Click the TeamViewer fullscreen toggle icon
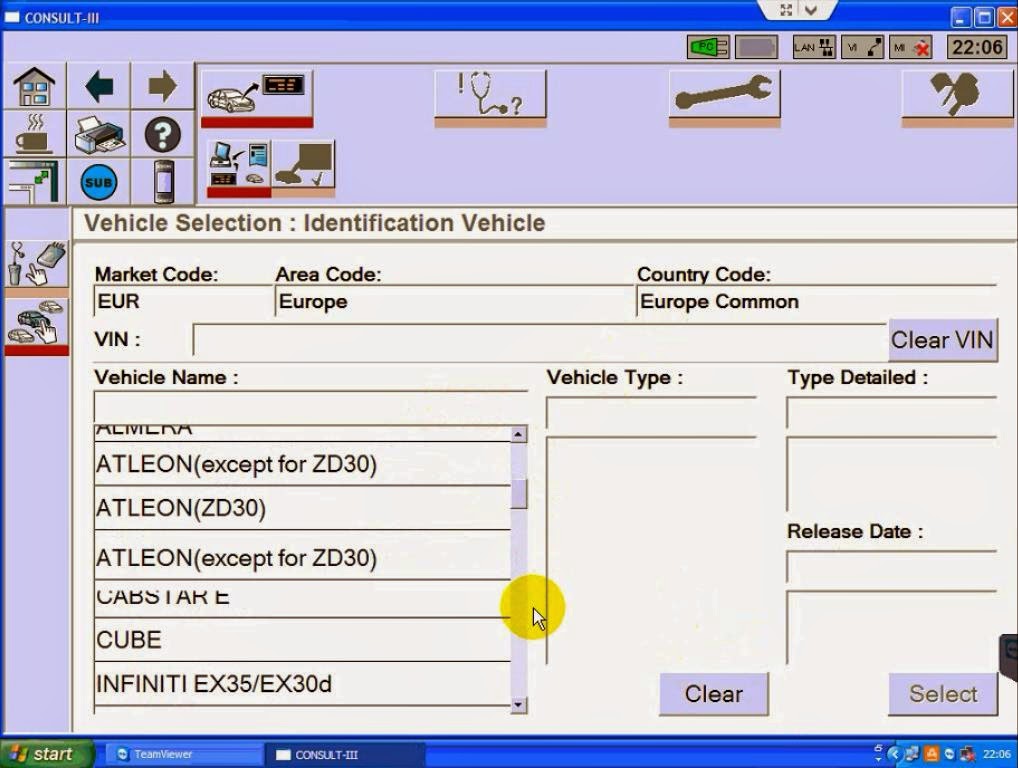Image resolution: width=1018 pixels, height=768 pixels. pos(786,10)
